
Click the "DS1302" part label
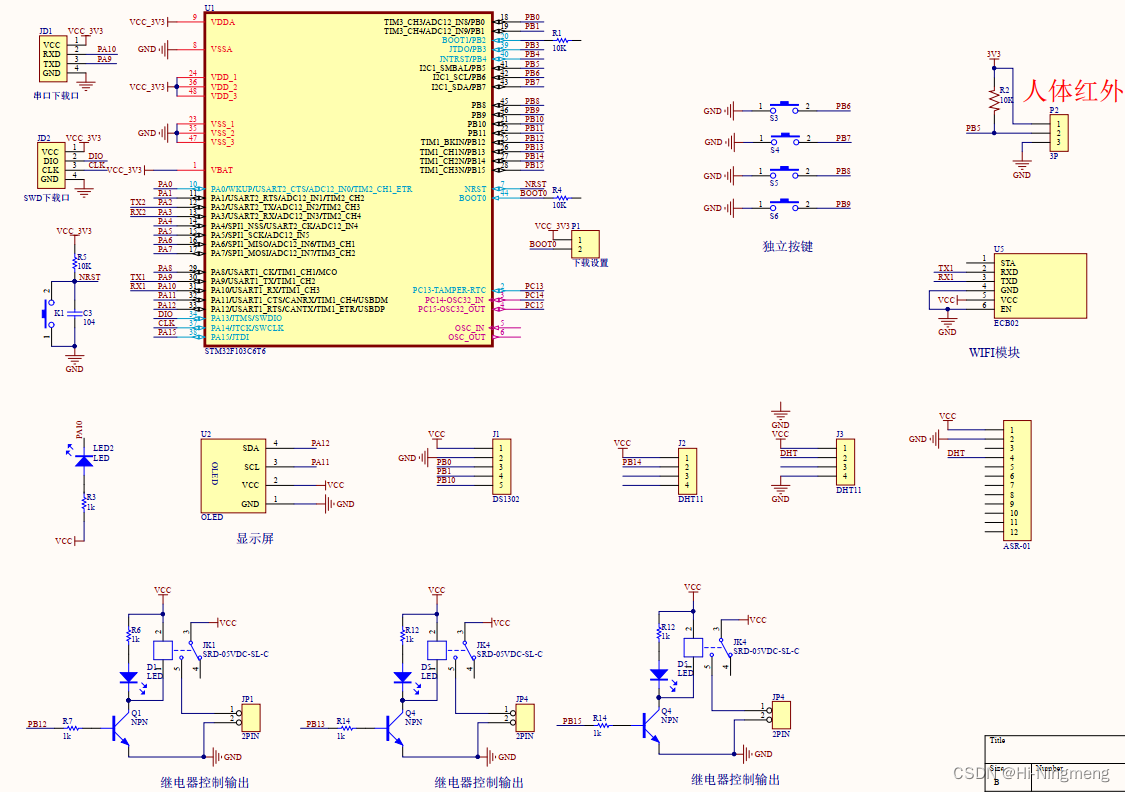[x=506, y=499]
